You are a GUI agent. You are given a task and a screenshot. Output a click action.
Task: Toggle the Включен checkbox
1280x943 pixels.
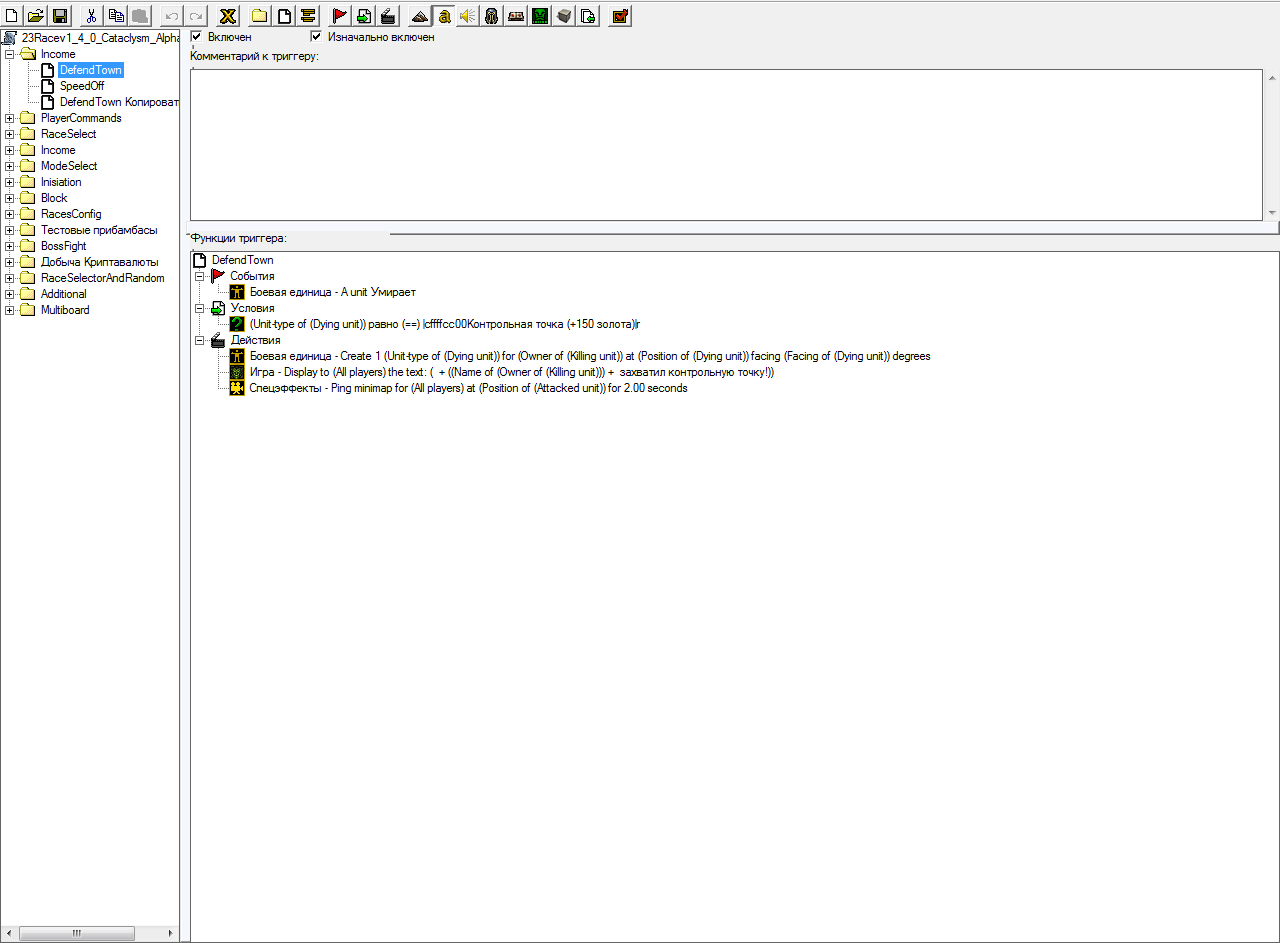pyautogui.click(x=197, y=37)
